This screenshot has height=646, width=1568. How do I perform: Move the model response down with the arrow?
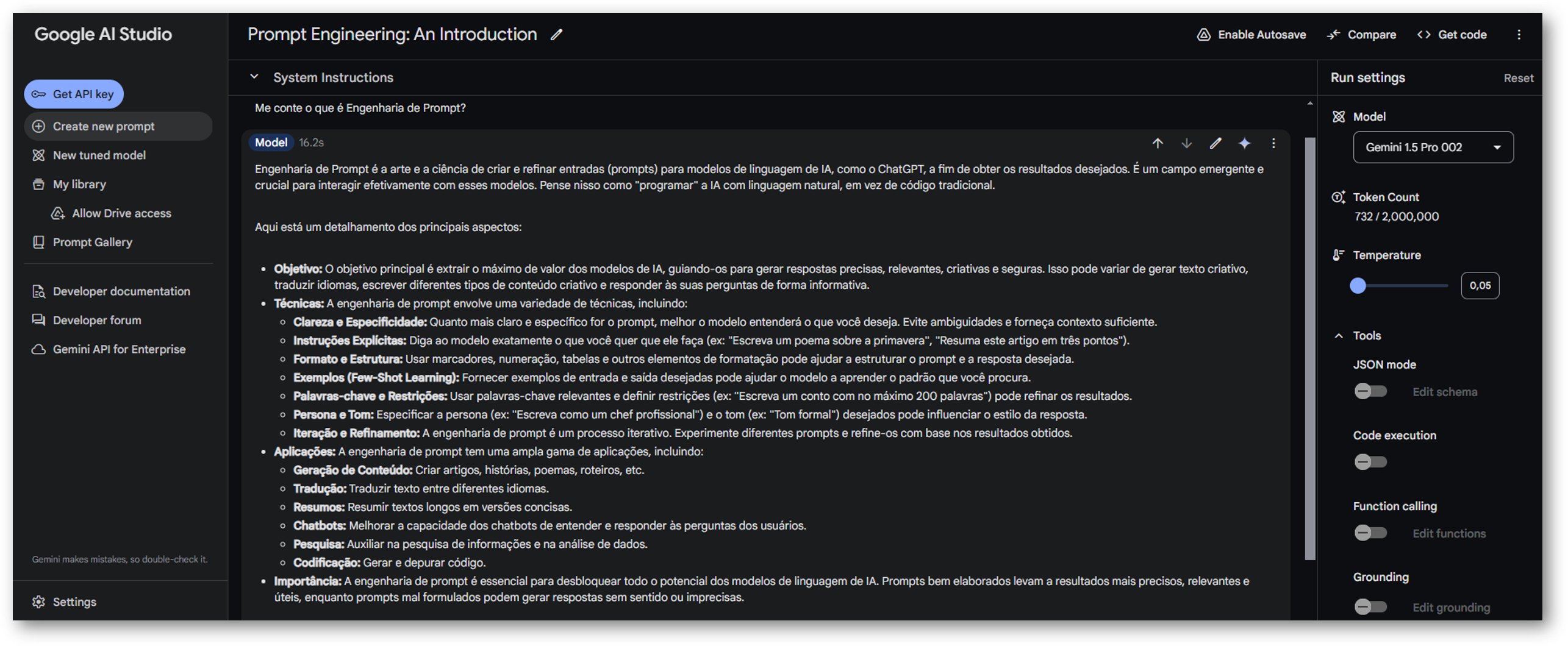pyautogui.click(x=1186, y=143)
